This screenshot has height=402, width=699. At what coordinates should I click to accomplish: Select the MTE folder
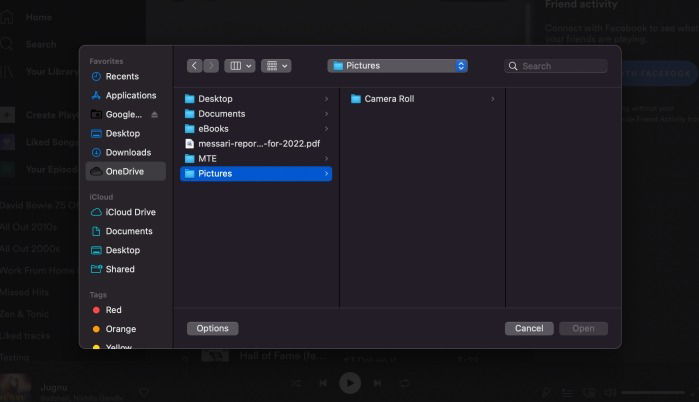tap(256, 159)
